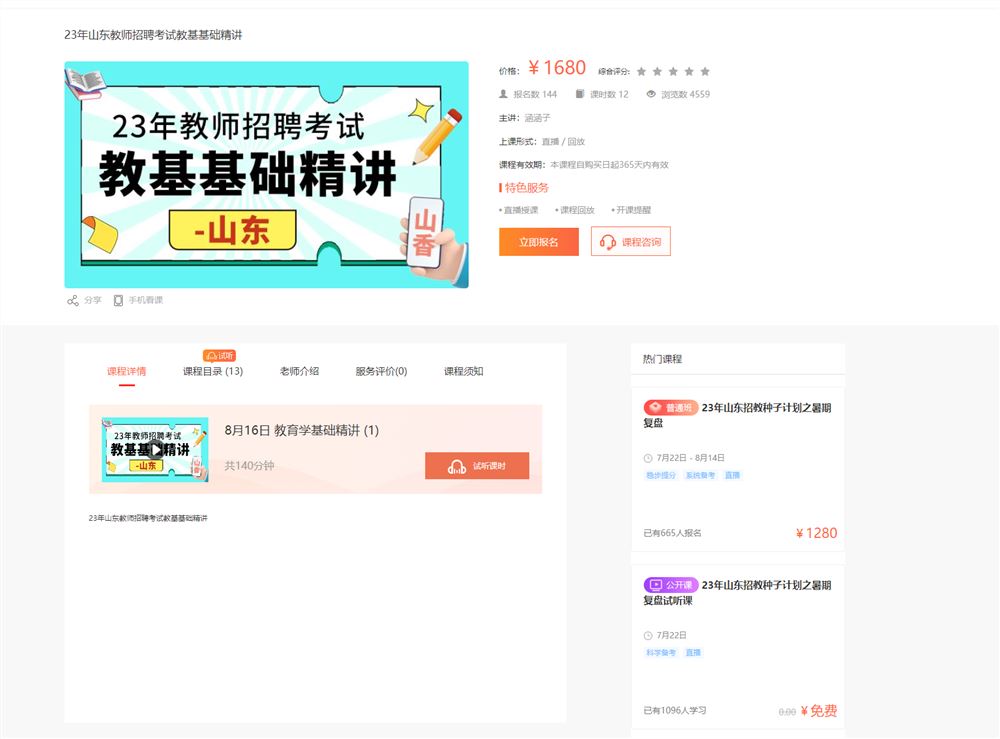Open hot course 23年山东招教种子计划之暑期复盘
Screen dimensions: 1000x739
tap(737, 415)
